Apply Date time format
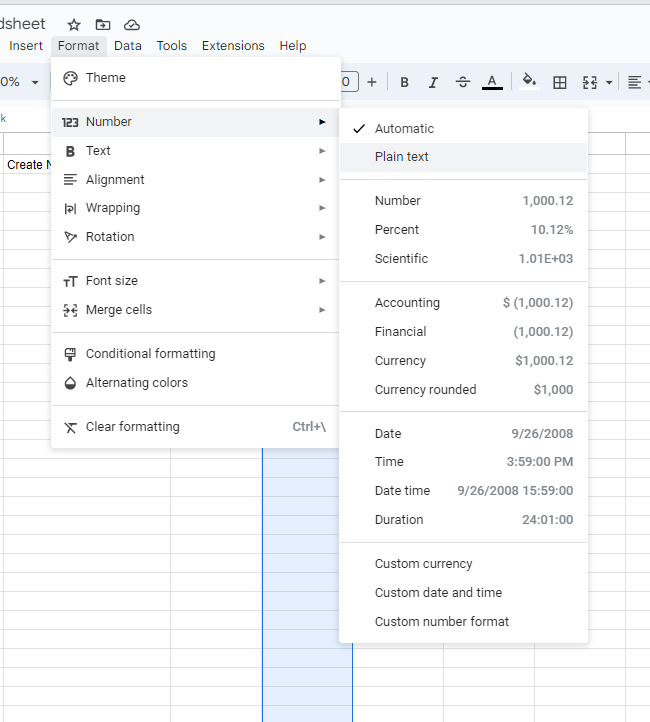 coord(464,491)
